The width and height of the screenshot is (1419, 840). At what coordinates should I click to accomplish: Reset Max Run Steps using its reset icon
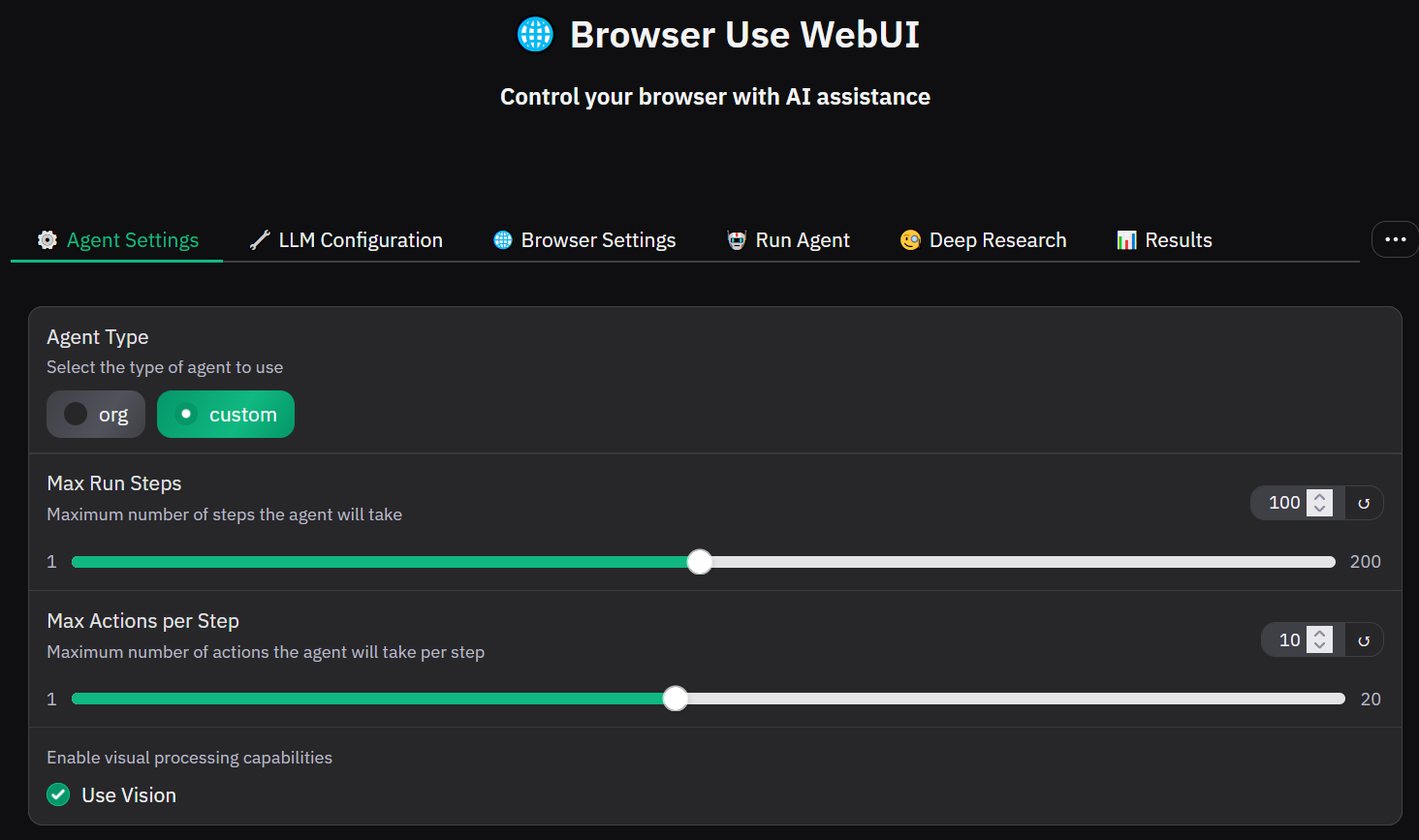(1364, 503)
